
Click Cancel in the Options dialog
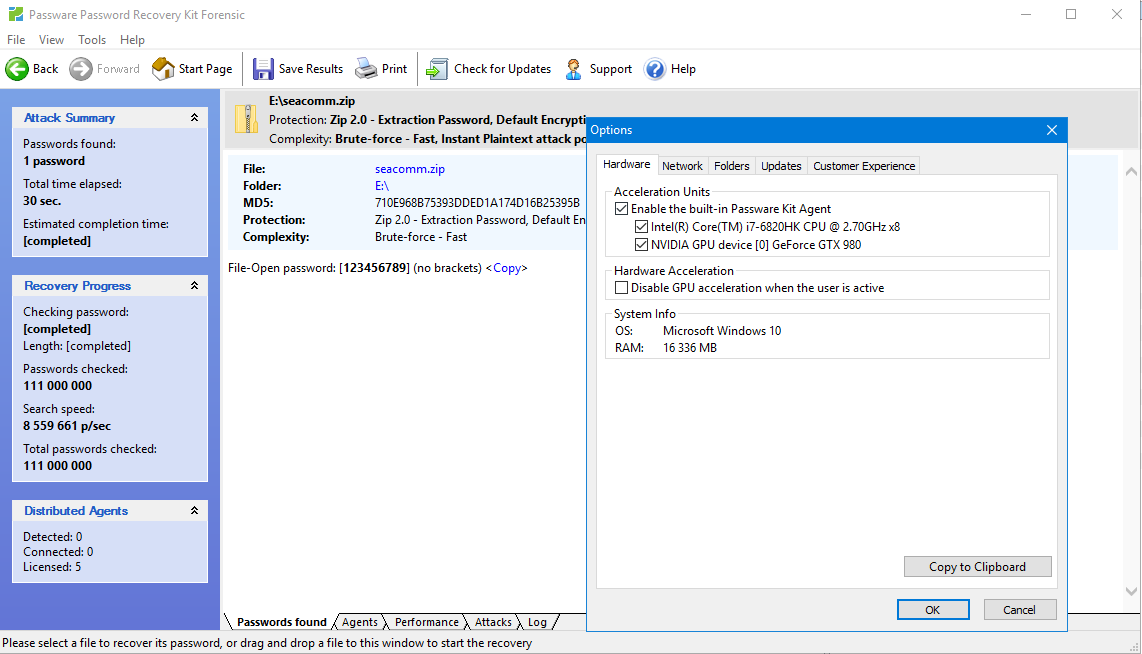(1019, 610)
